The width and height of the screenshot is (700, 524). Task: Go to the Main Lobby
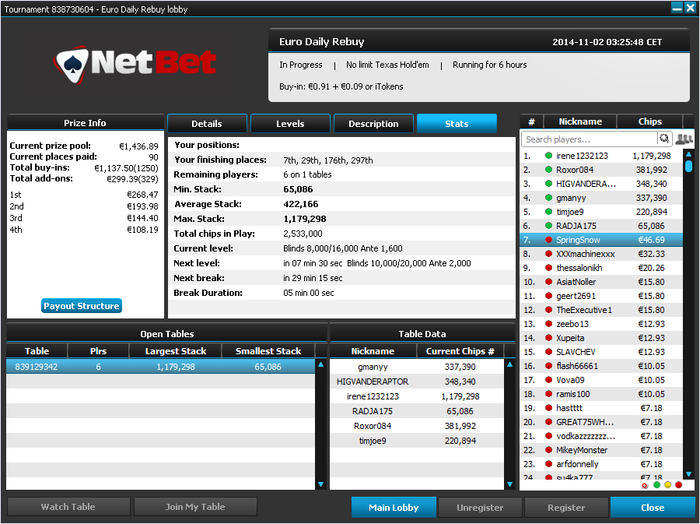click(x=393, y=507)
